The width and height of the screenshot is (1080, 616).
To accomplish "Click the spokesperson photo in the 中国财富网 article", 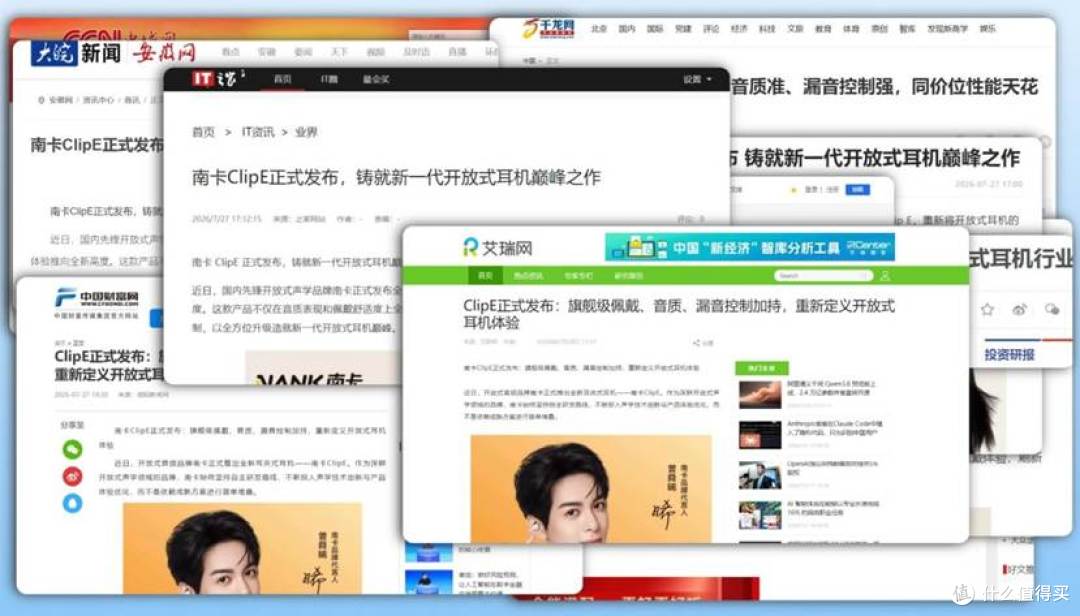I will coord(242,548).
